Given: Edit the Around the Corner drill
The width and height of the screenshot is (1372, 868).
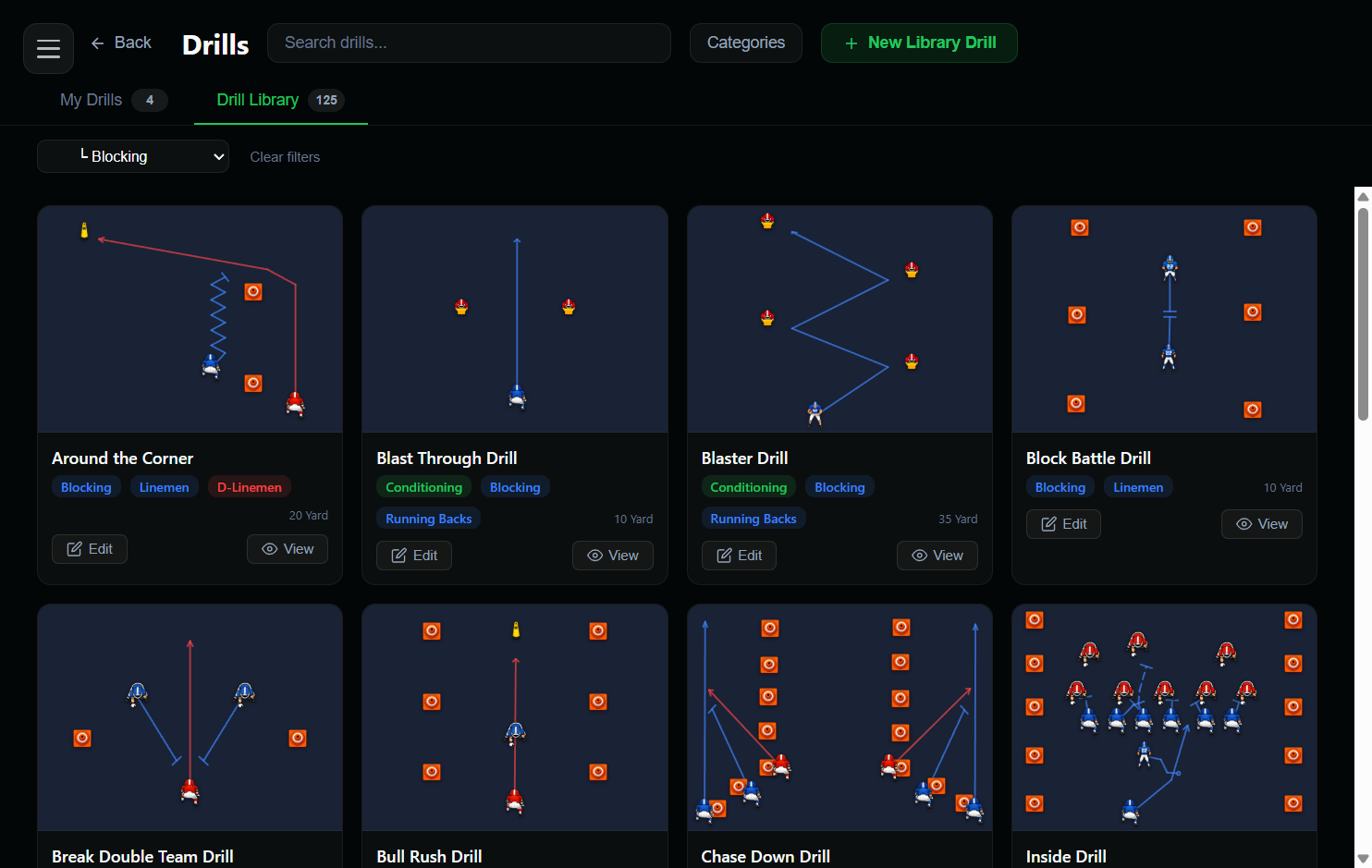Looking at the screenshot, I should pos(90,549).
